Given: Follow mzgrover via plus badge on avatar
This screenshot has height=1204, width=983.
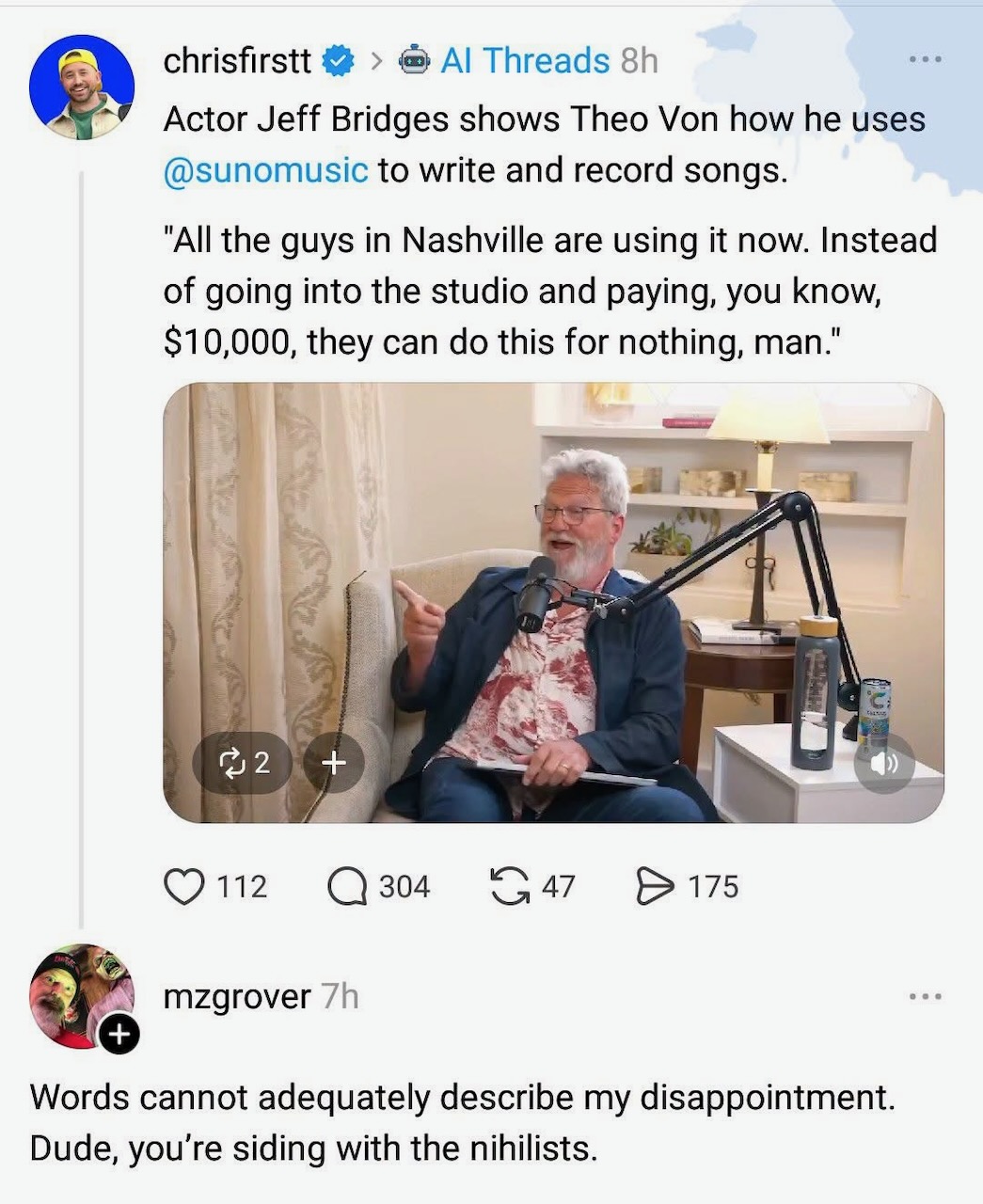Looking at the screenshot, I should pyautogui.click(x=119, y=1035).
